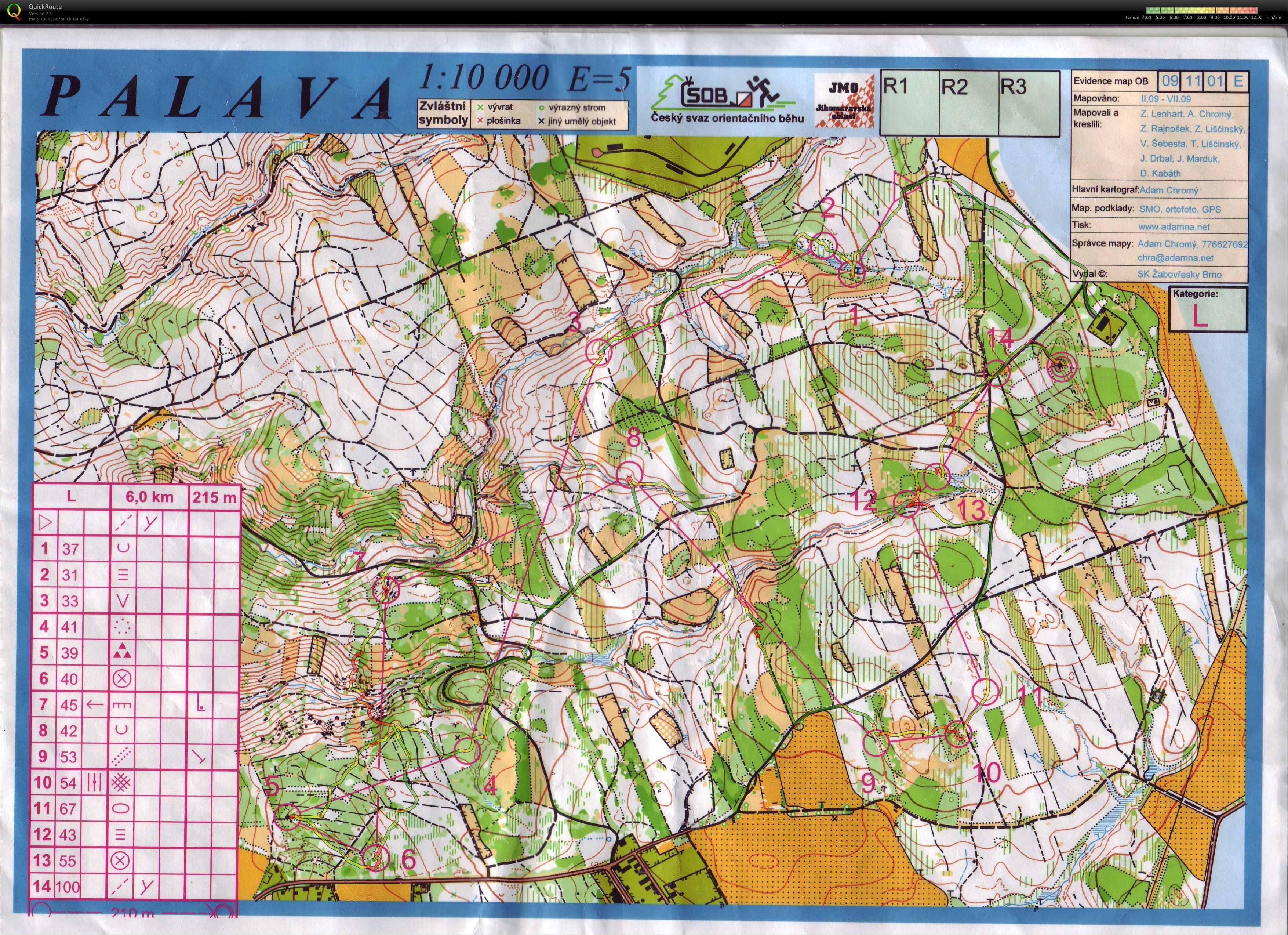The height and width of the screenshot is (935, 1288).
Task: Click the Evidence map OB label
Action: tap(1111, 81)
